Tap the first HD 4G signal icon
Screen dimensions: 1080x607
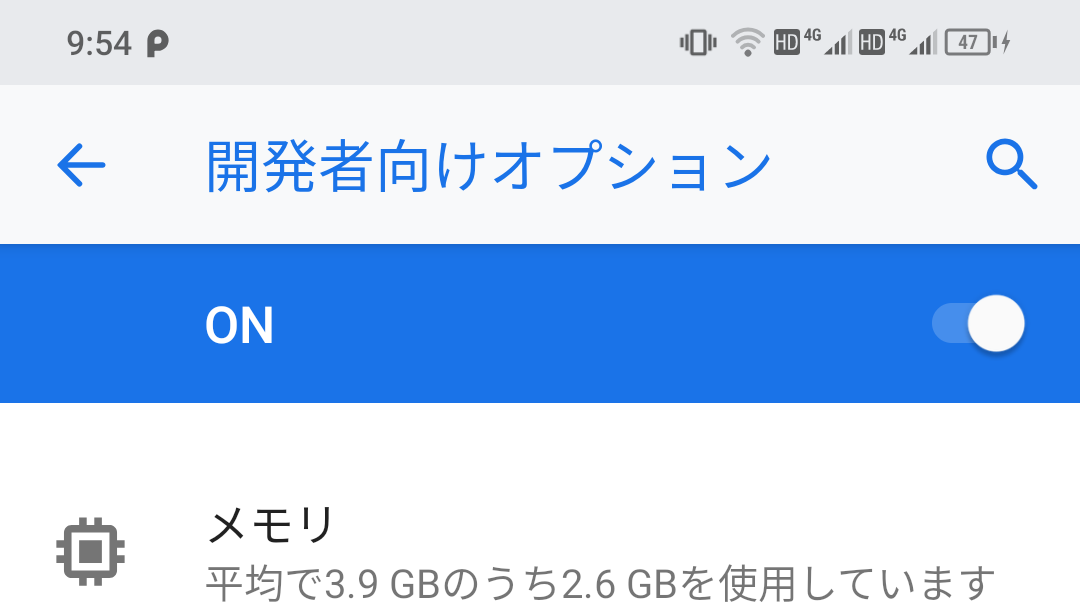813,43
